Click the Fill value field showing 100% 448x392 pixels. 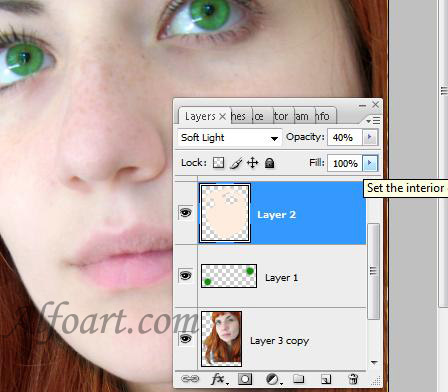345,163
